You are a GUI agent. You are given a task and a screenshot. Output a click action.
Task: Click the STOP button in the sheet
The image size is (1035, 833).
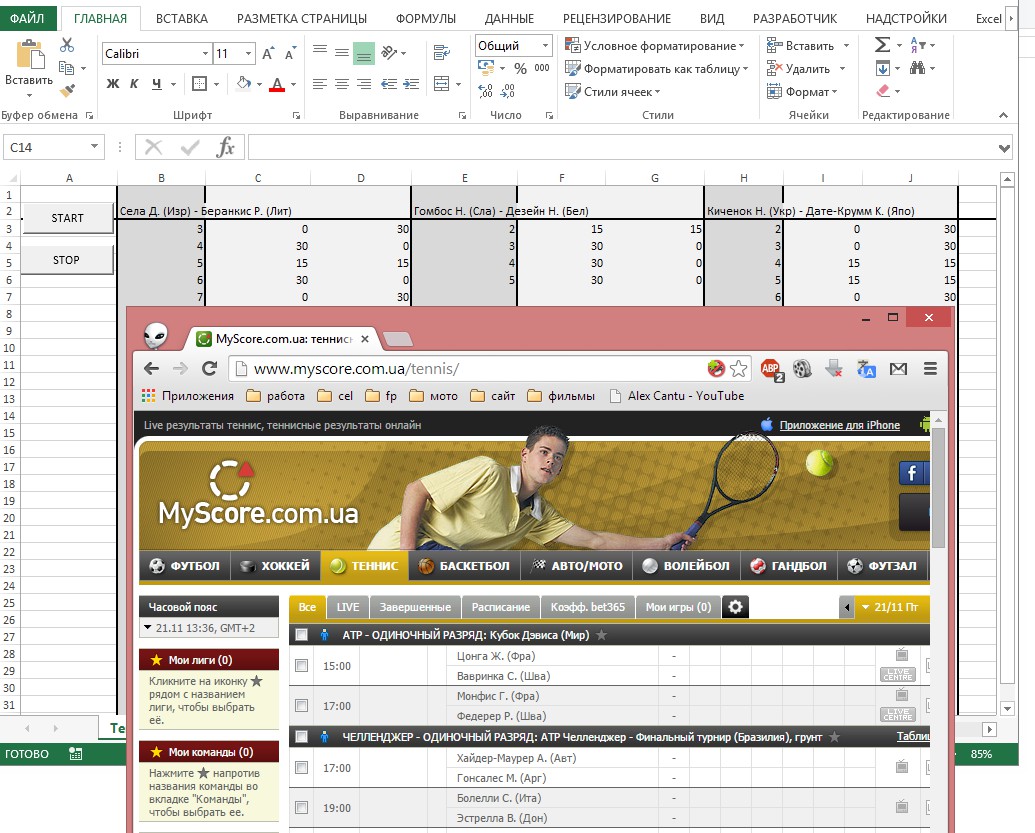66,260
